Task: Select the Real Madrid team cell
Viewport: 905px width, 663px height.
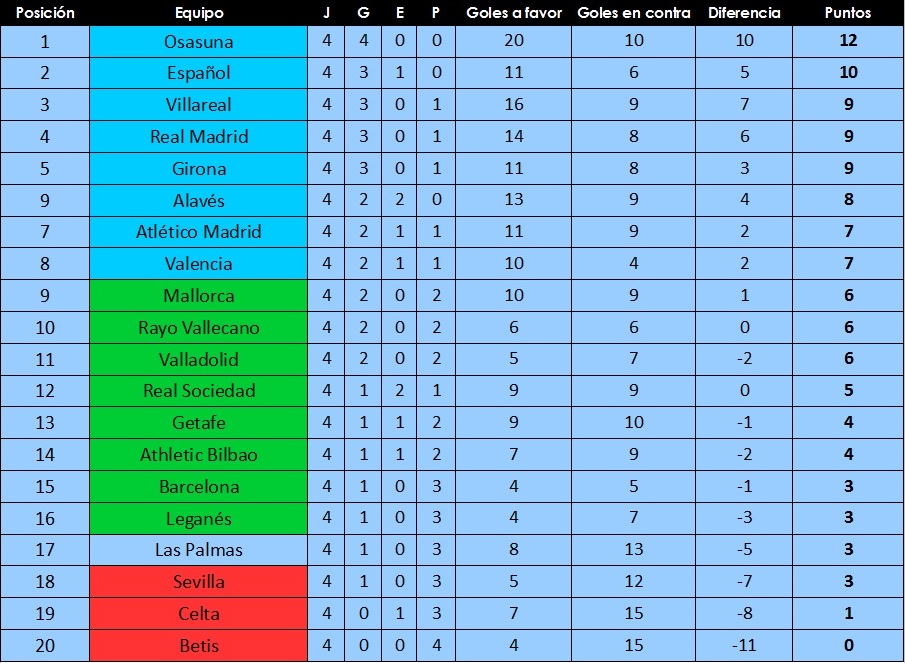Action: point(199,137)
